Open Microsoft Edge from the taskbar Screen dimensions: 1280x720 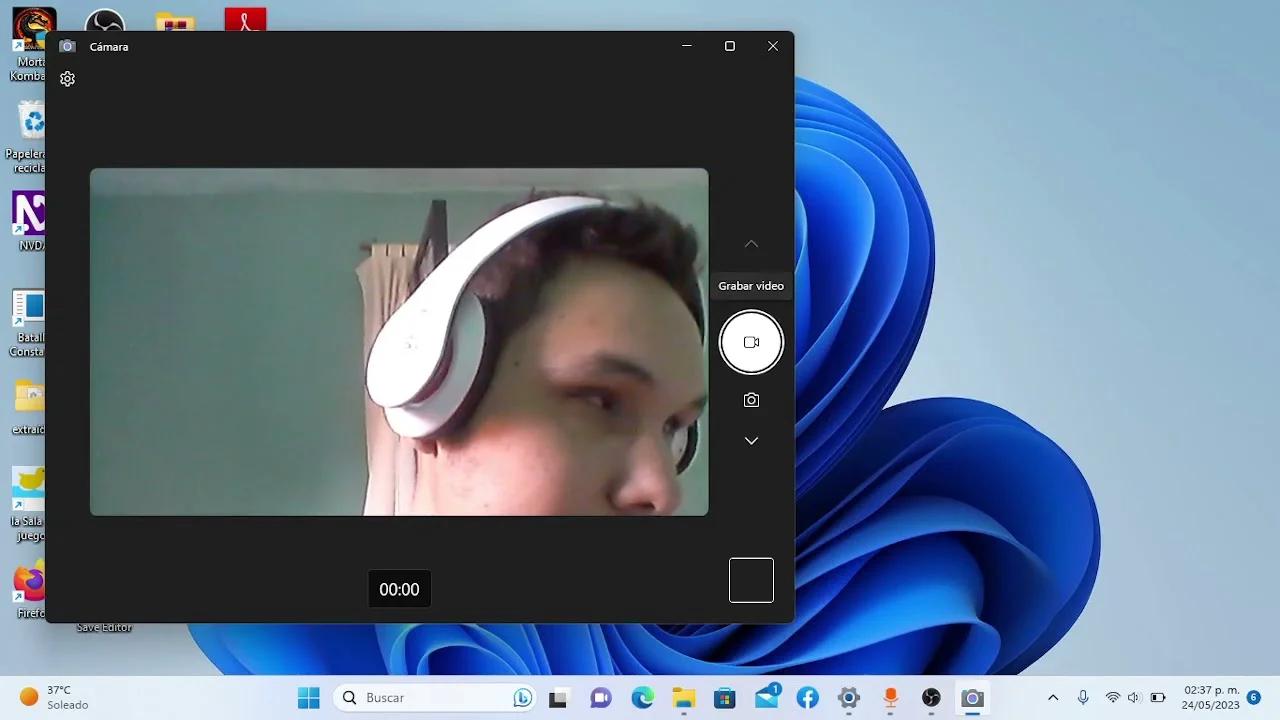tap(641, 697)
